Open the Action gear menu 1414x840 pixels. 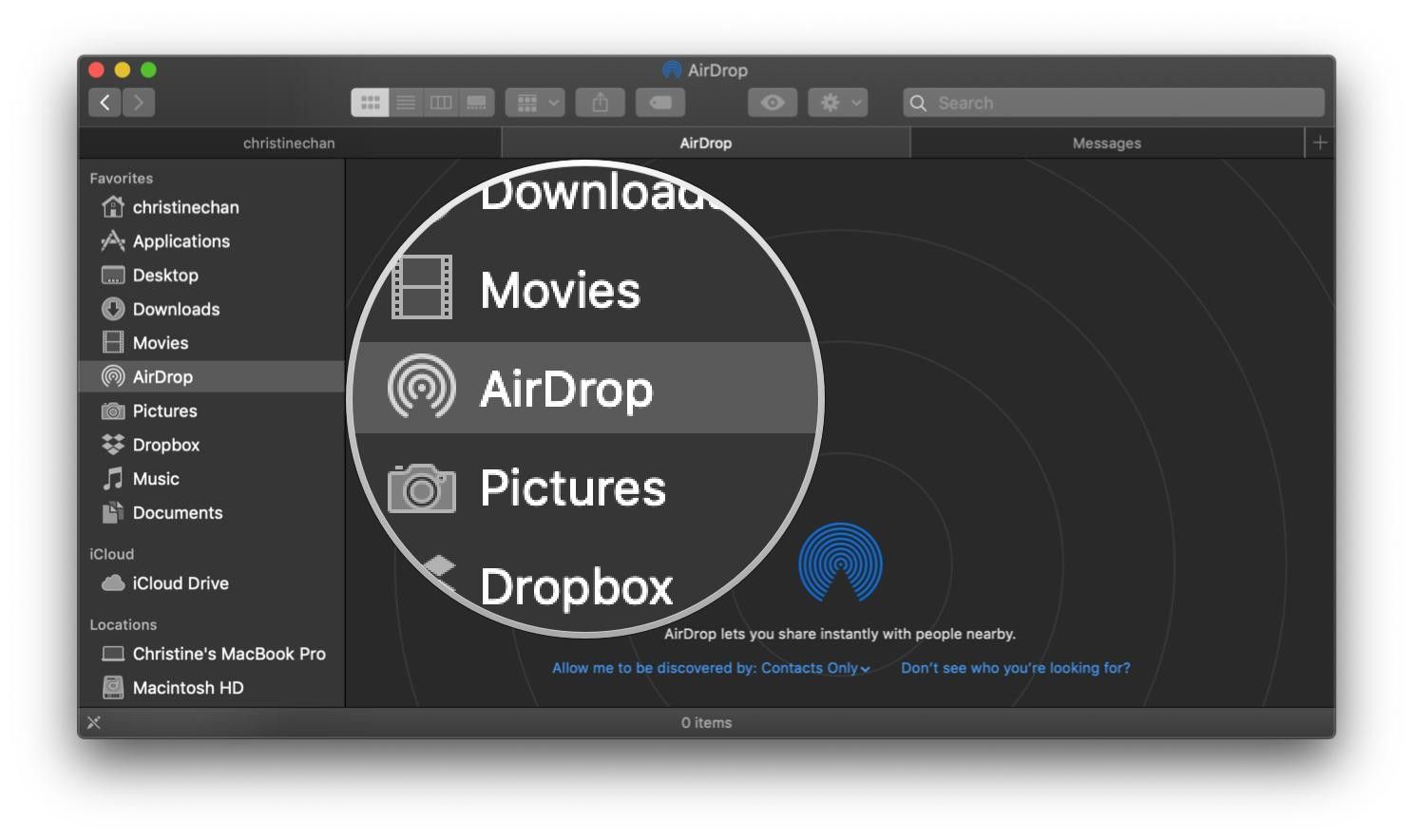[x=838, y=103]
